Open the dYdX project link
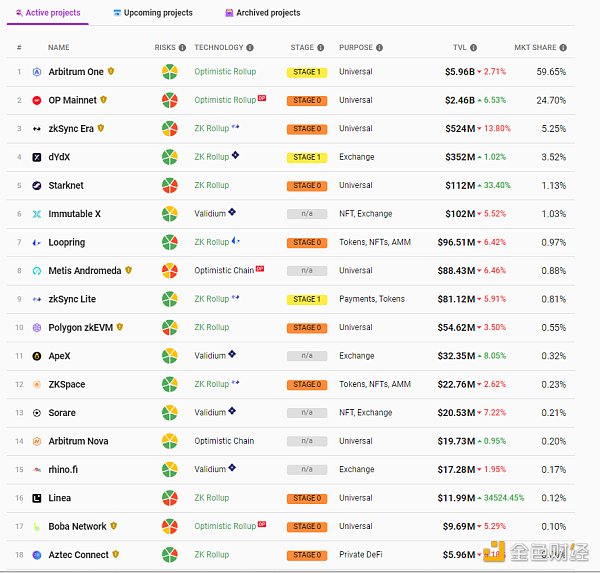Screen dimensions: 600x573 59,157
